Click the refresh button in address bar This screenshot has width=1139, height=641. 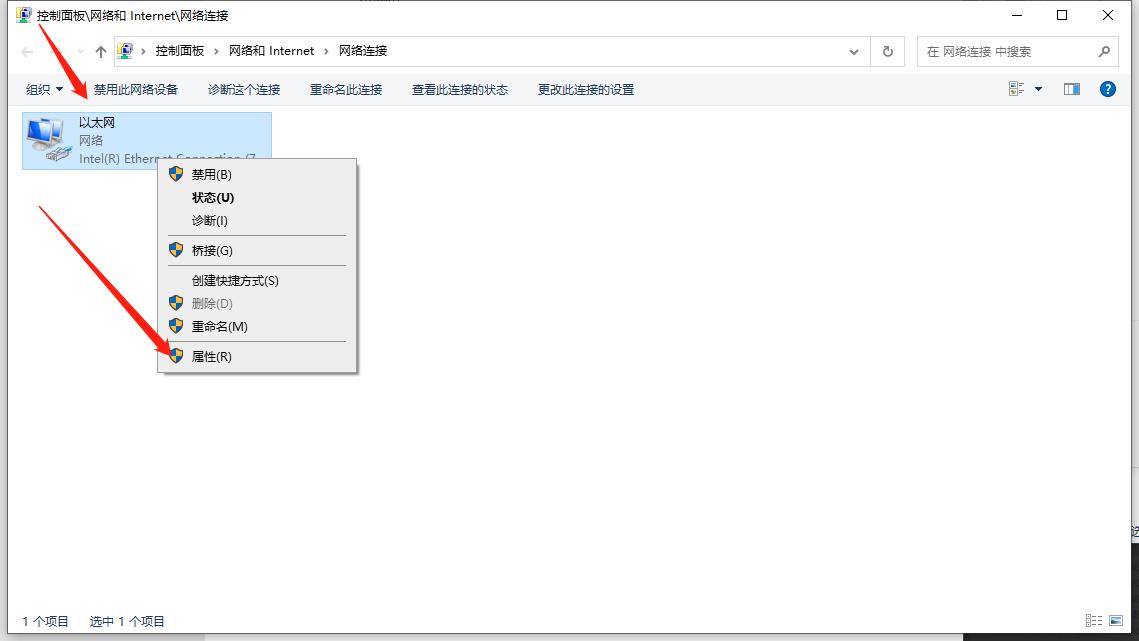click(887, 51)
